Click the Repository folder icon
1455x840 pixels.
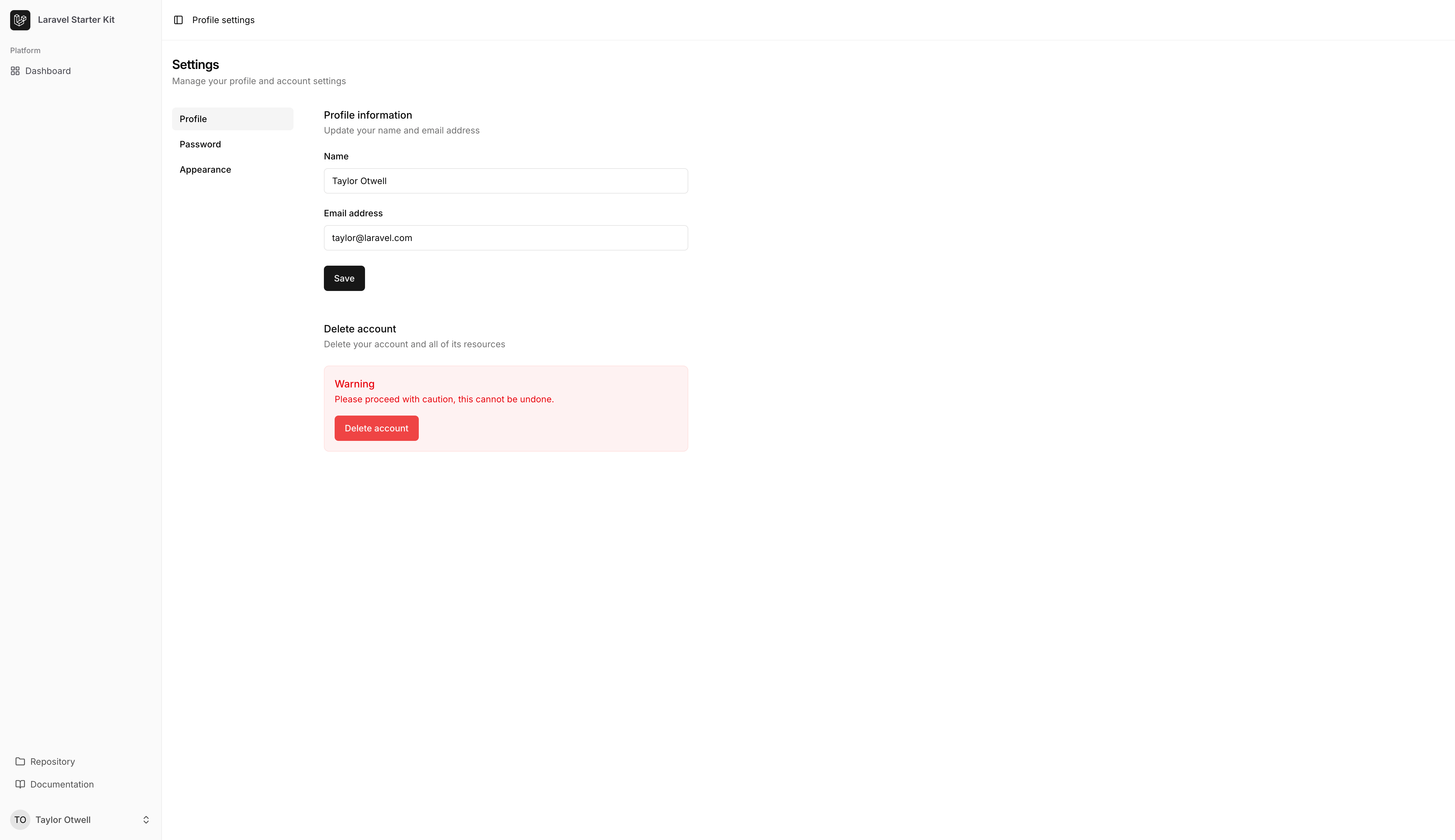(20, 761)
